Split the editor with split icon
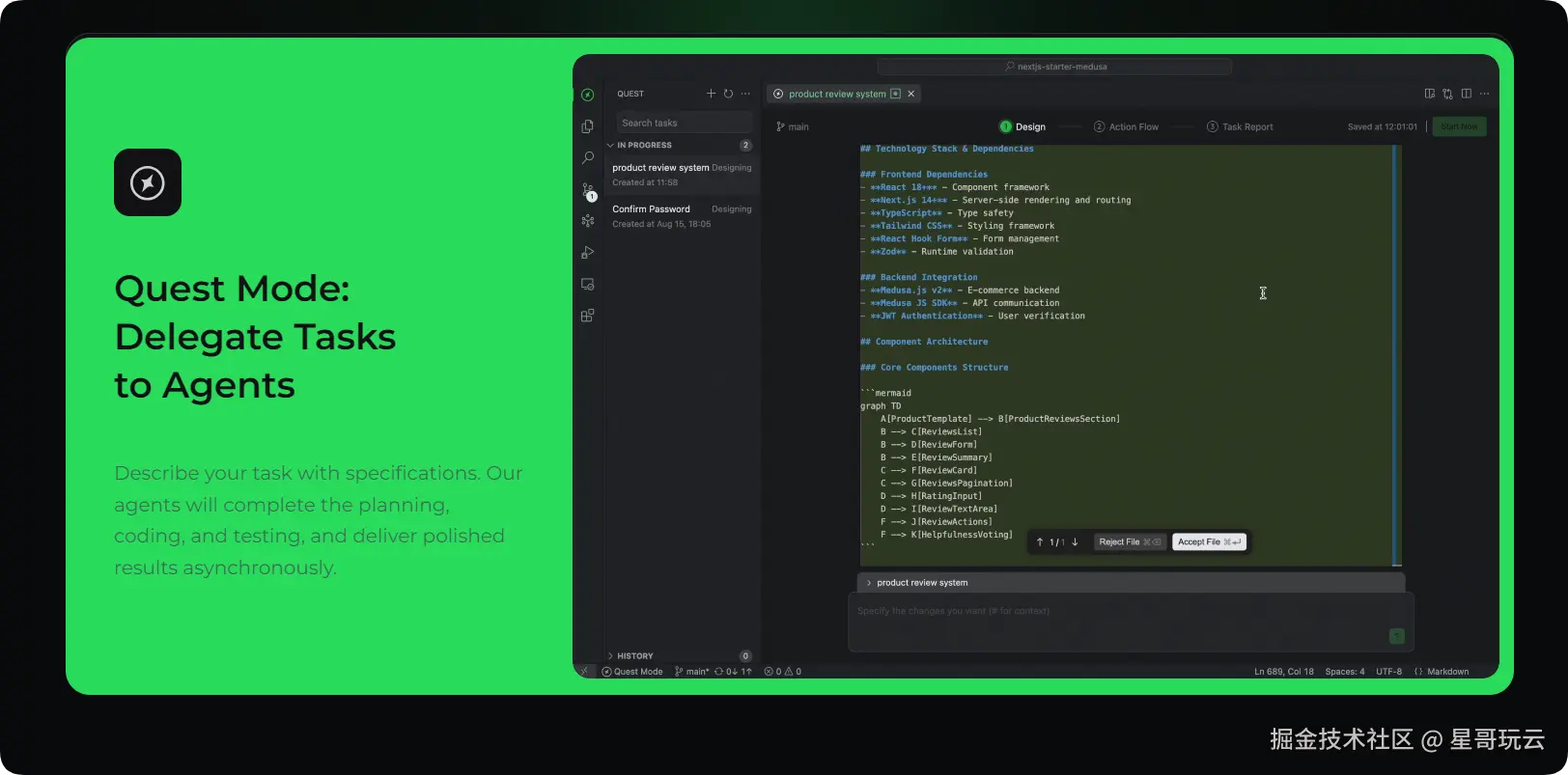Viewport: 1568px width, 775px height. [1467, 94]
